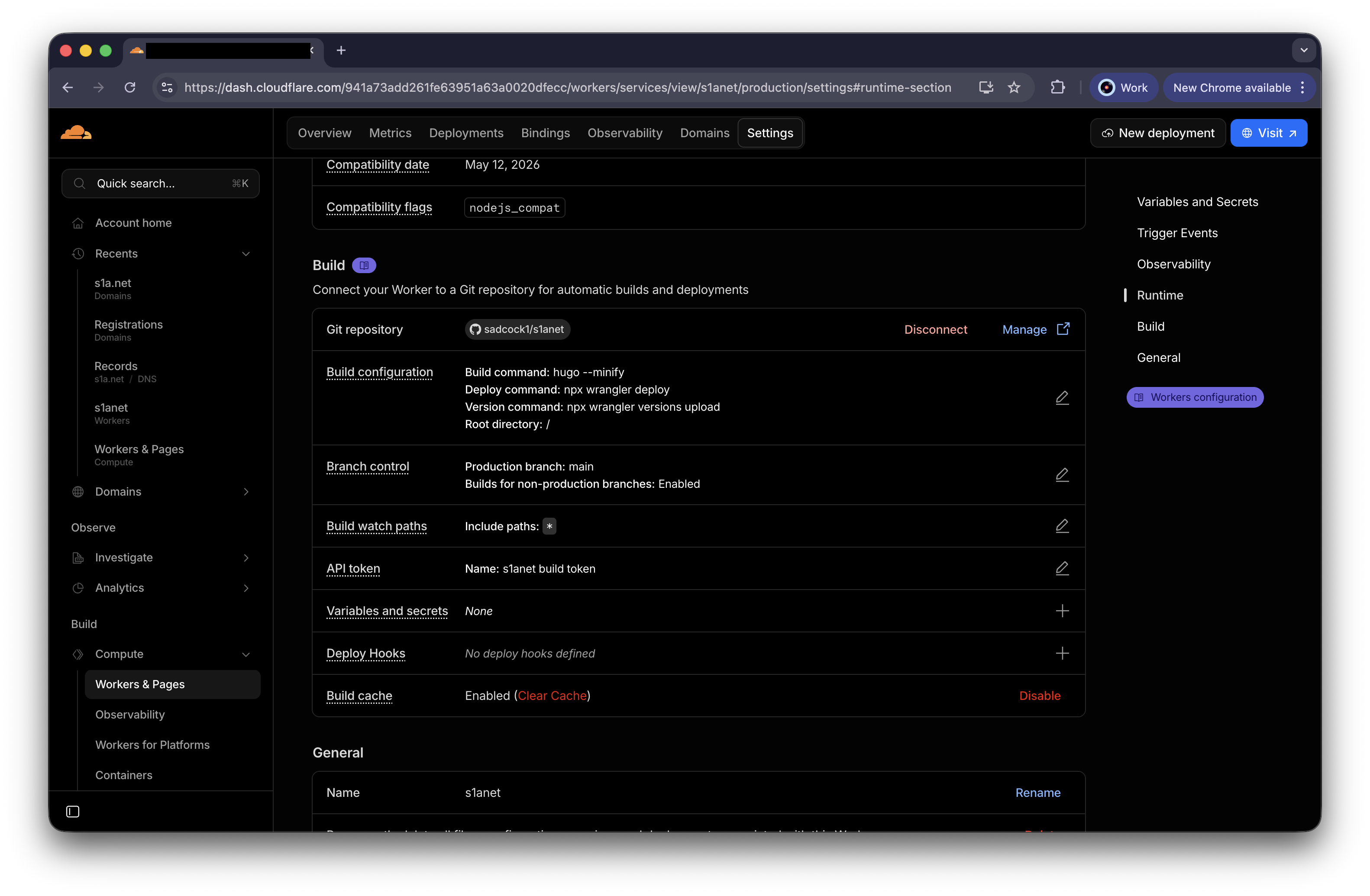Viewport: 1370px width, 896px height.
Task: Open Records s1a.net DNS recent item
Action: 125,372
